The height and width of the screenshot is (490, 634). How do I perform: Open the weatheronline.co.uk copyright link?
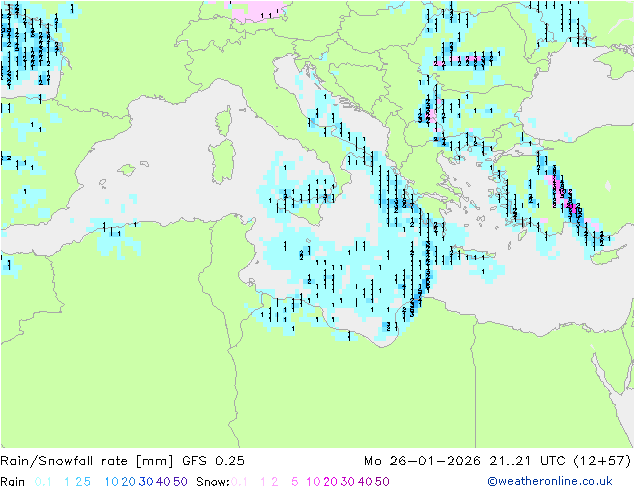[x=550, y=481]
